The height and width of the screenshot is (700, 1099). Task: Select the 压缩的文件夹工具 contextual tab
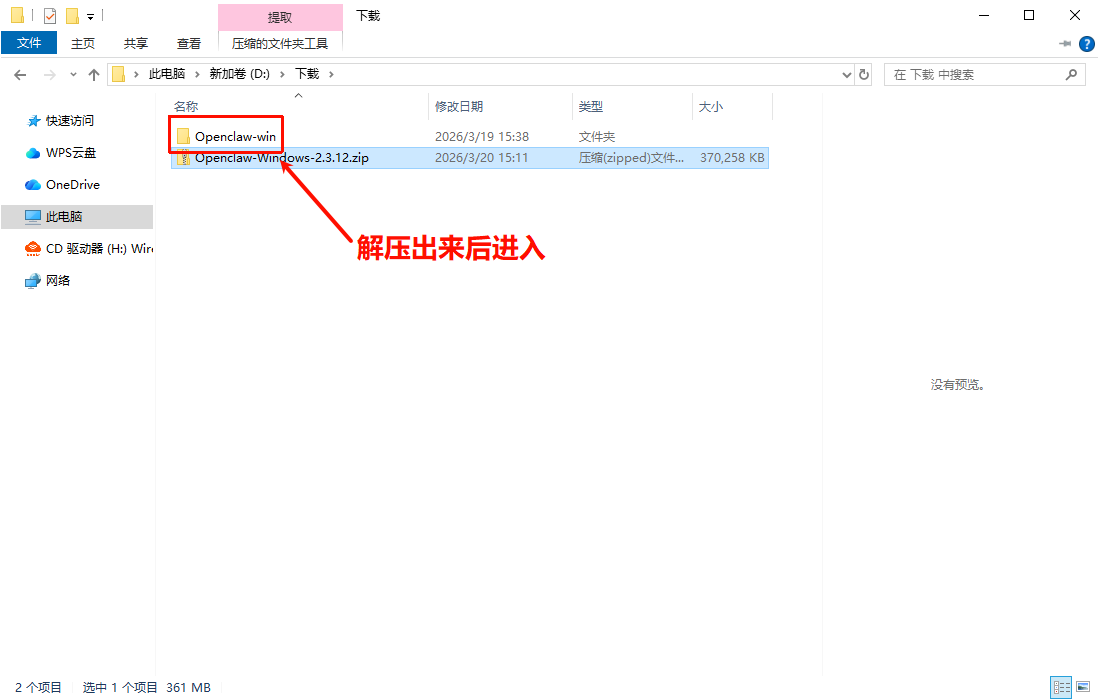(281, 43)
